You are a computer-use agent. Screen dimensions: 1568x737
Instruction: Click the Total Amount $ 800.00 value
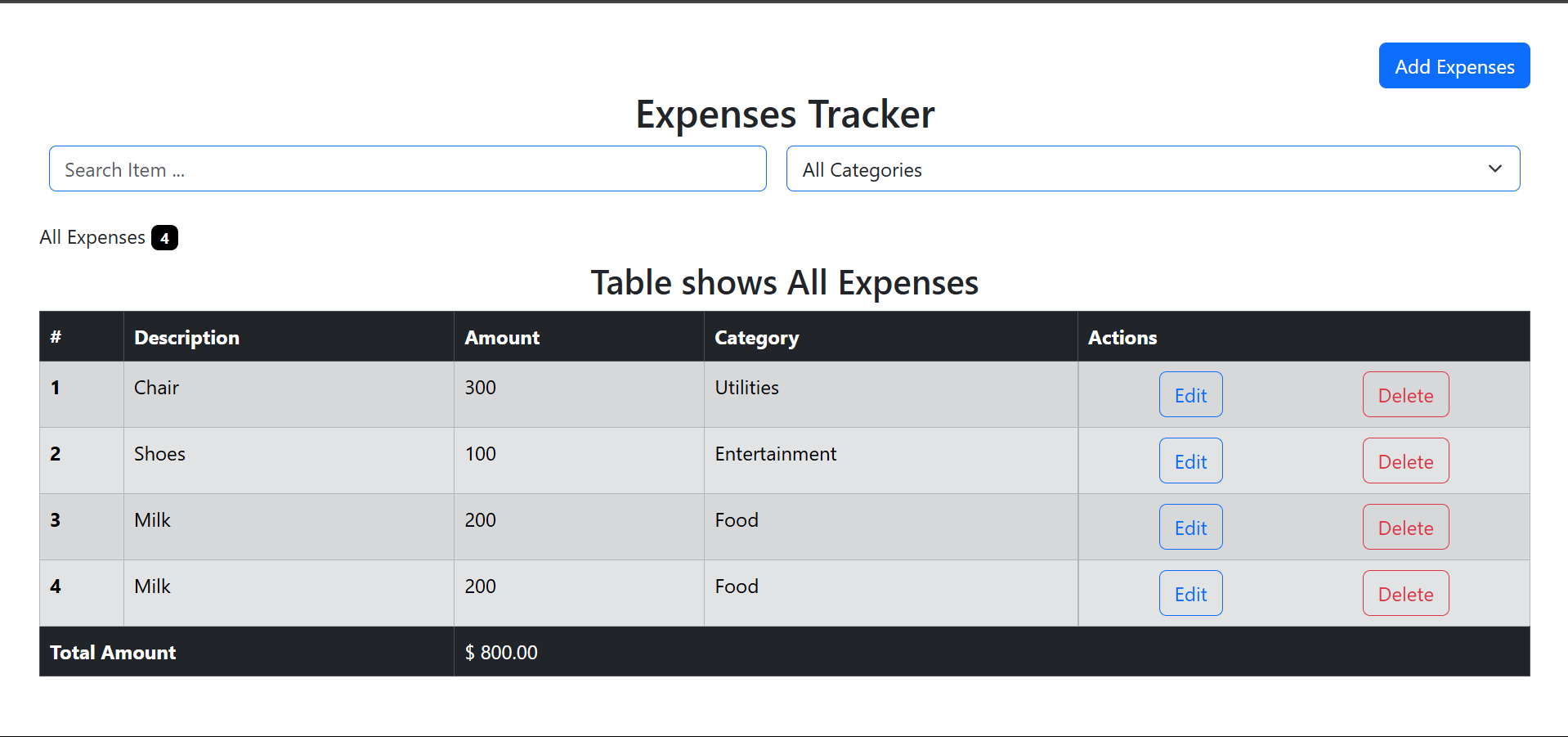(x=501, y=653)
